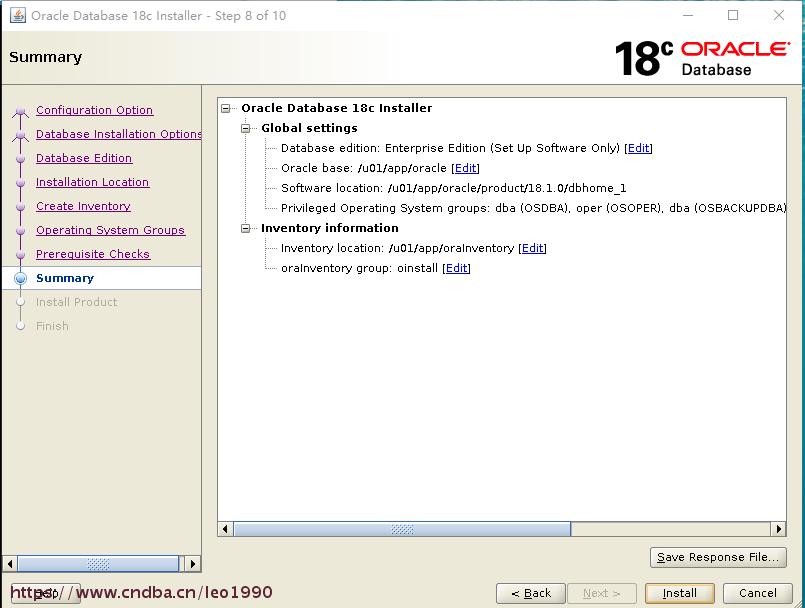Maximize the installer window
This screenshot has width=805, height=608.
[733, 15]
